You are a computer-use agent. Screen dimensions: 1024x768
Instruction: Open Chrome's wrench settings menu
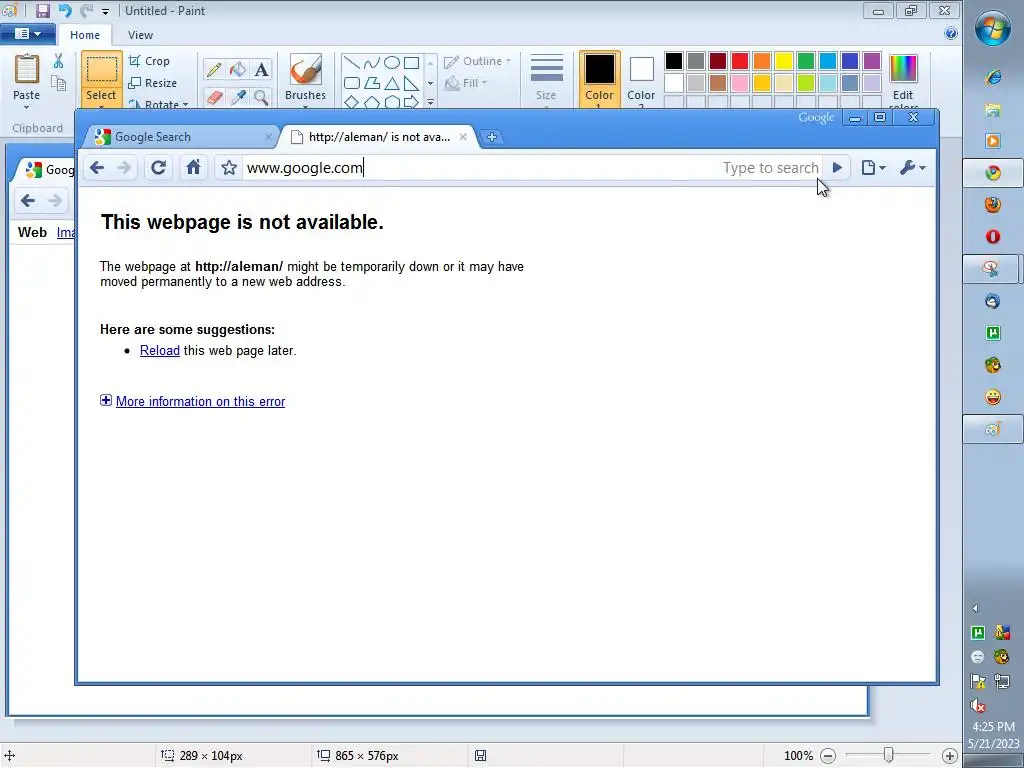pyautogui.click(x=912, y=168)
